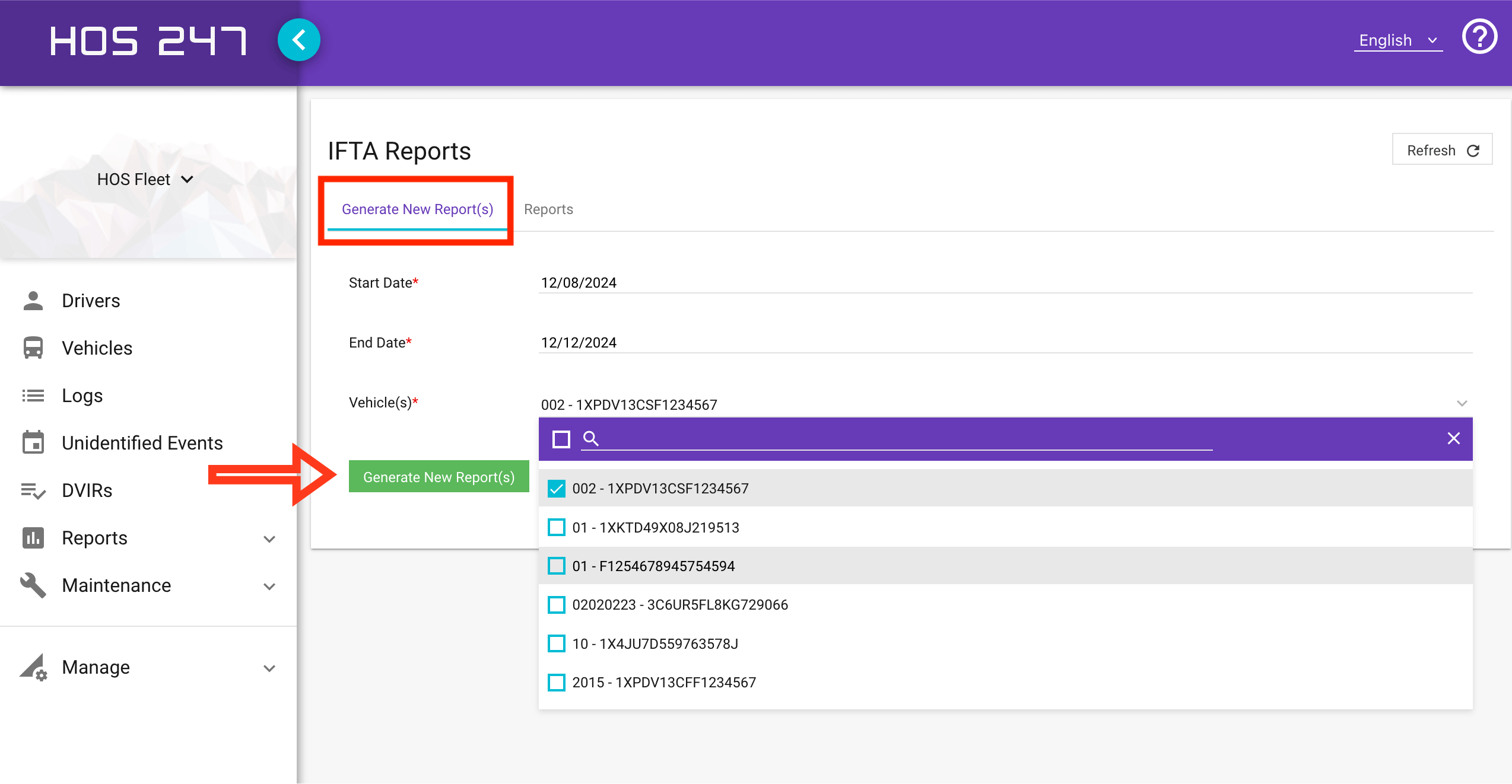Click green Generate New Report(s) button
Image resolution: width=1512 pixels, height=784 pixels.
tap(439, 477)
